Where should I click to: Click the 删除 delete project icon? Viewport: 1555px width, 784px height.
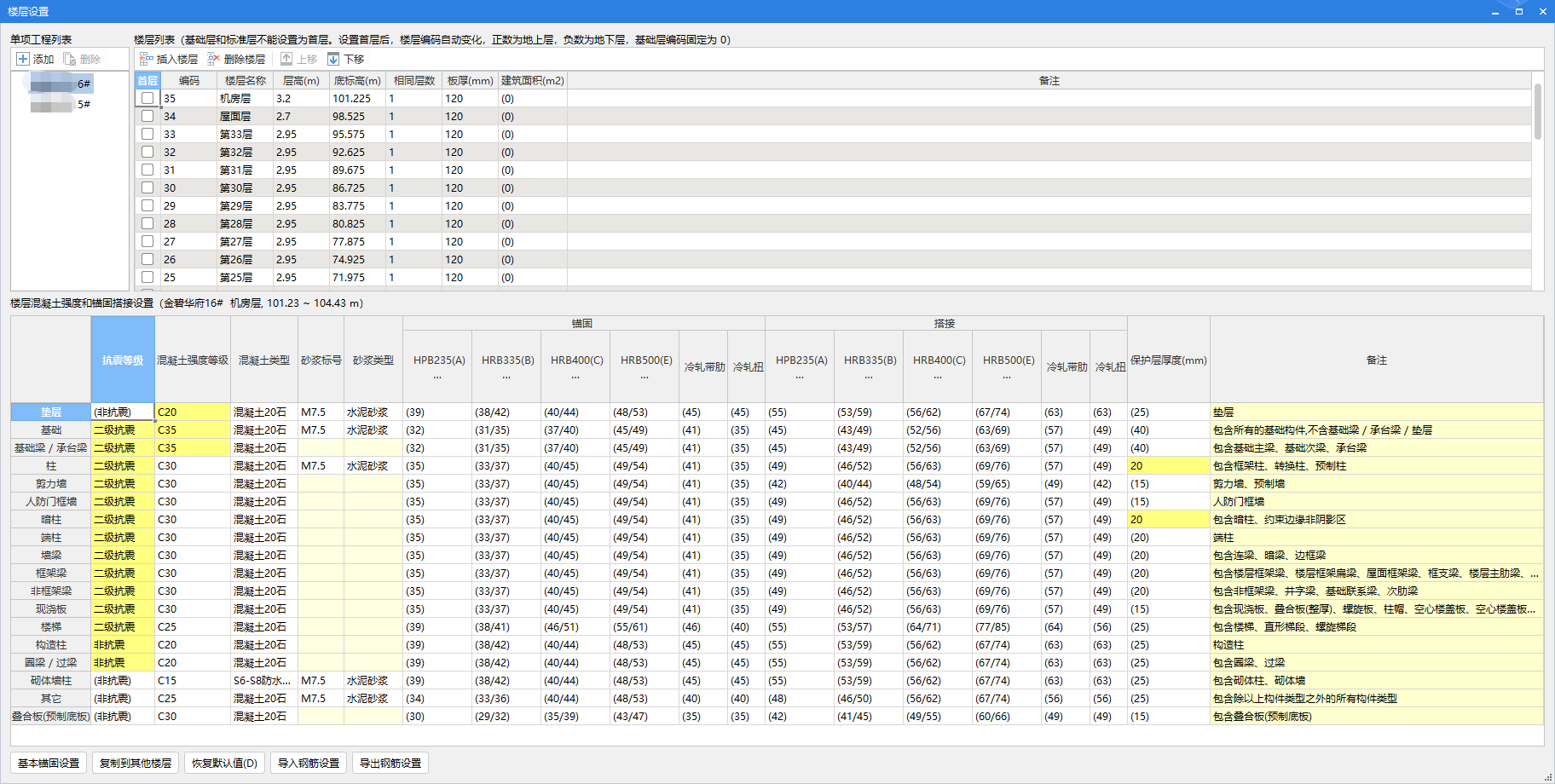pos(70,59)
